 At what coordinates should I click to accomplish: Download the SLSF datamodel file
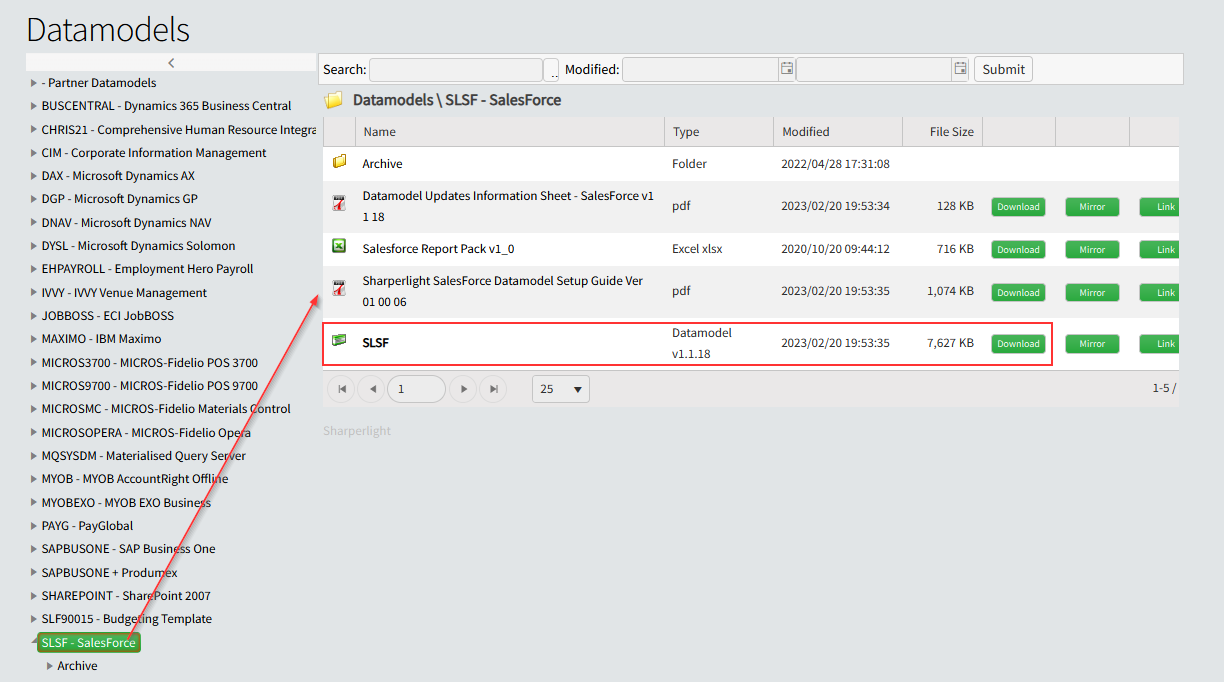coord(1018,344)
